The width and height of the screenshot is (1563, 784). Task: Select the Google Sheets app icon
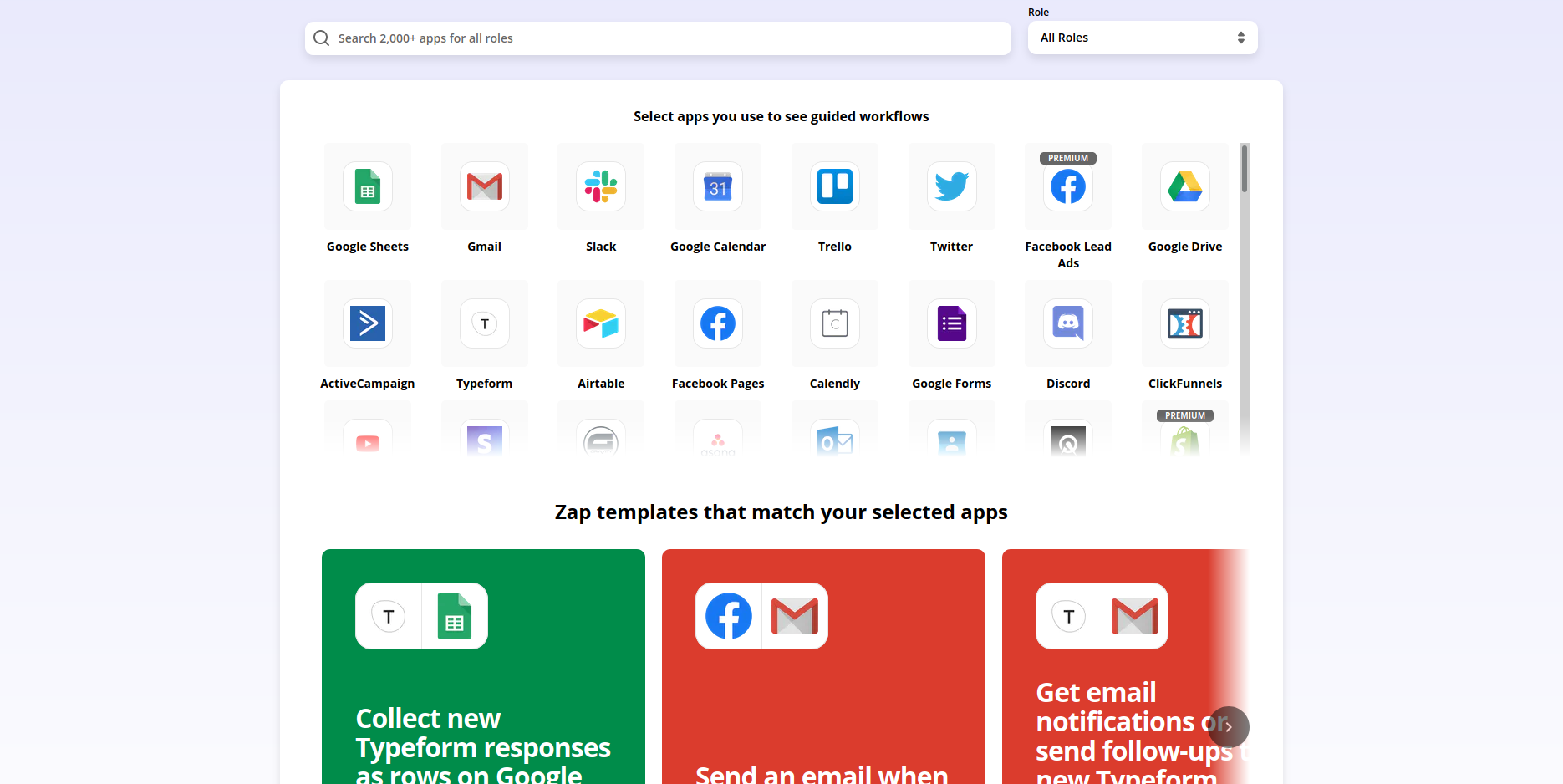(368, 186)
